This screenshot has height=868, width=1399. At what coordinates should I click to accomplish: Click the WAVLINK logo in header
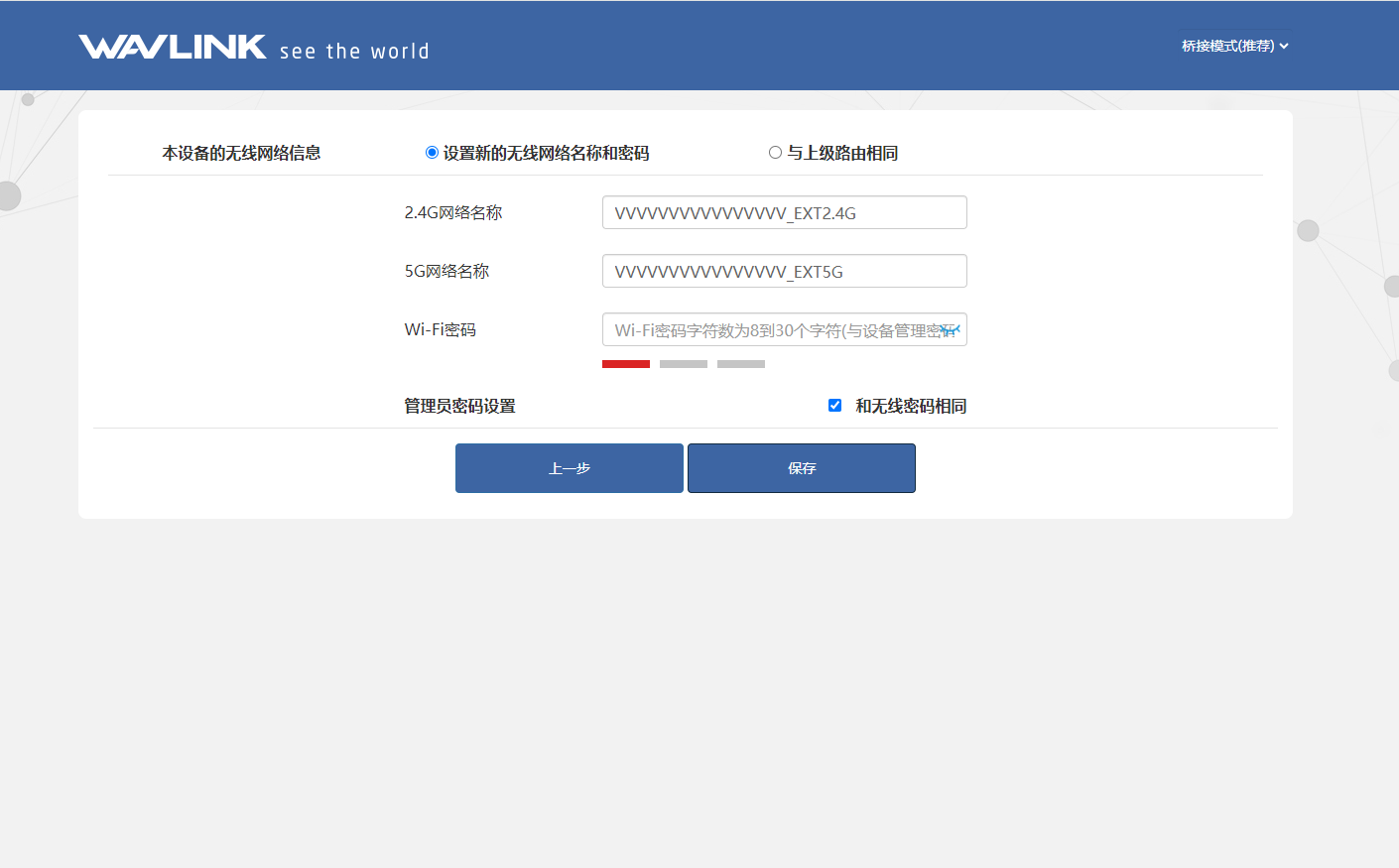(x=173, y=47)
